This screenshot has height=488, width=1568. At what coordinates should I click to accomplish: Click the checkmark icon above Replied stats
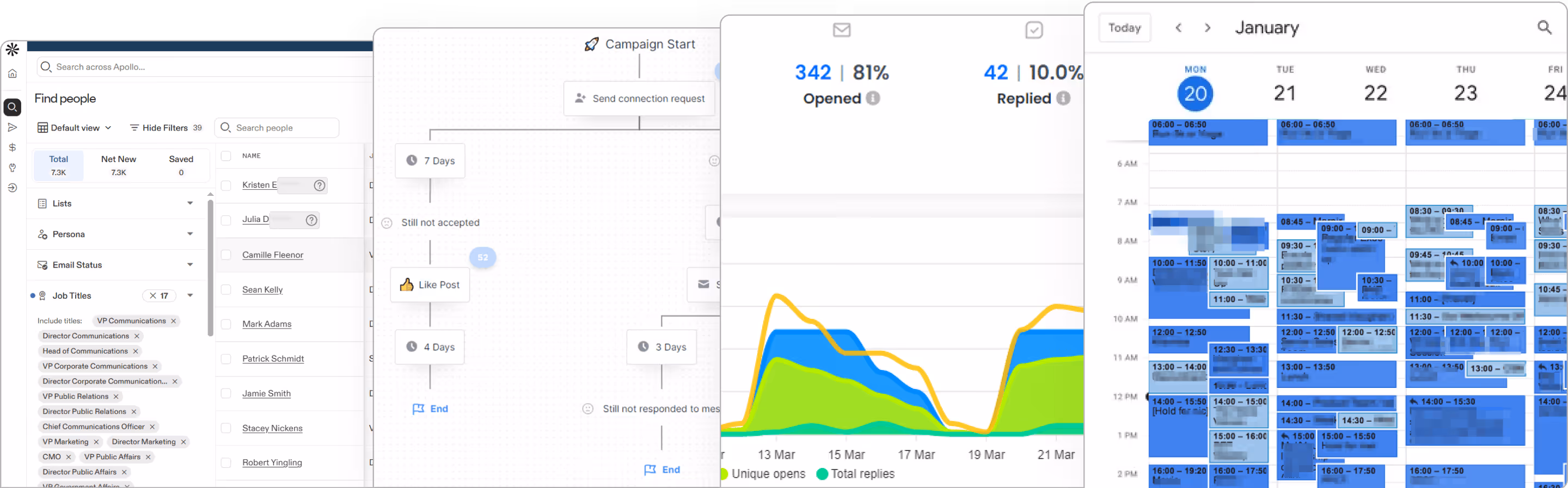(1034, 30)
